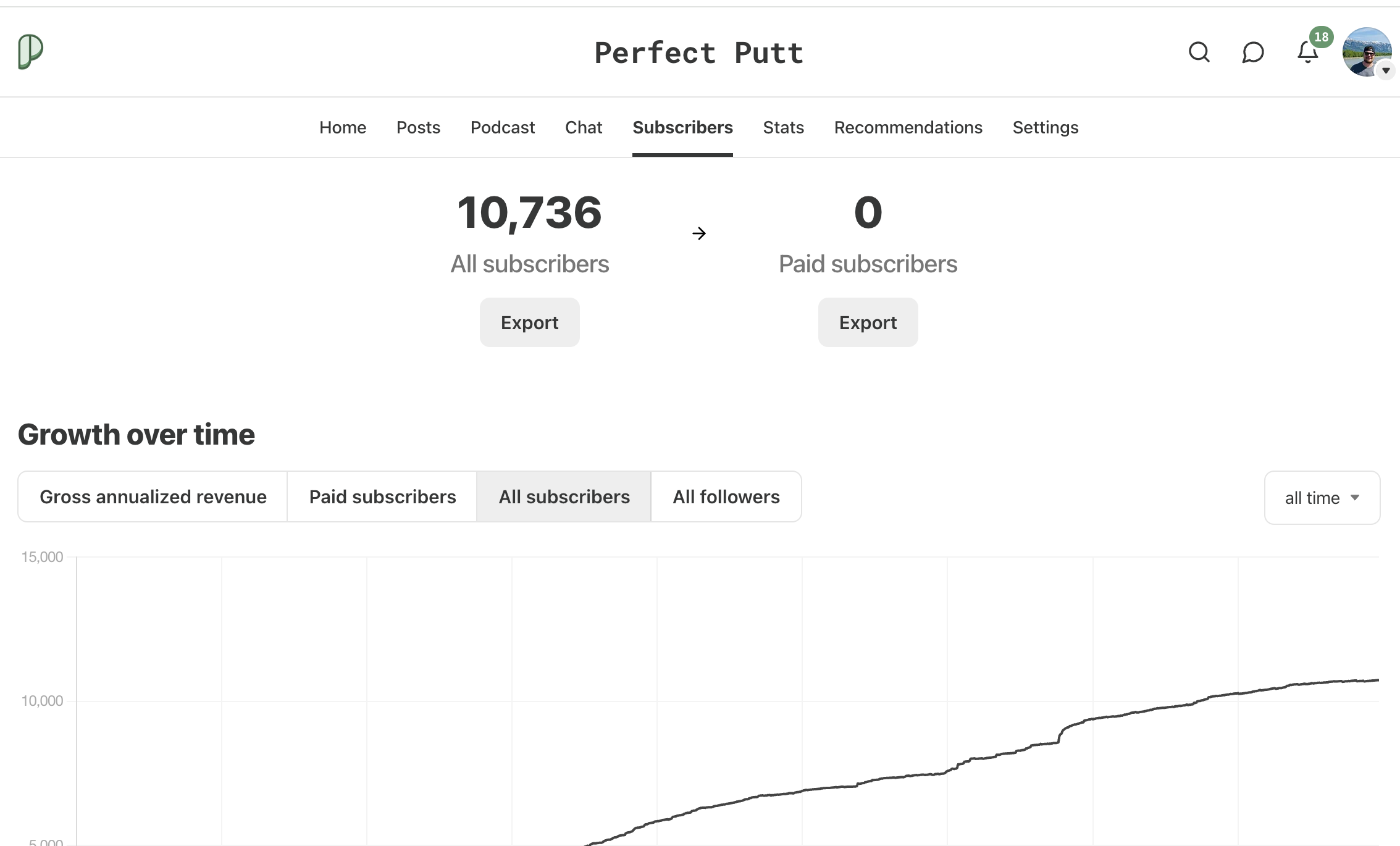This screenshot has width=1400, height=846.
Task: Go to the Stats tab
Action: click(783, 128)
